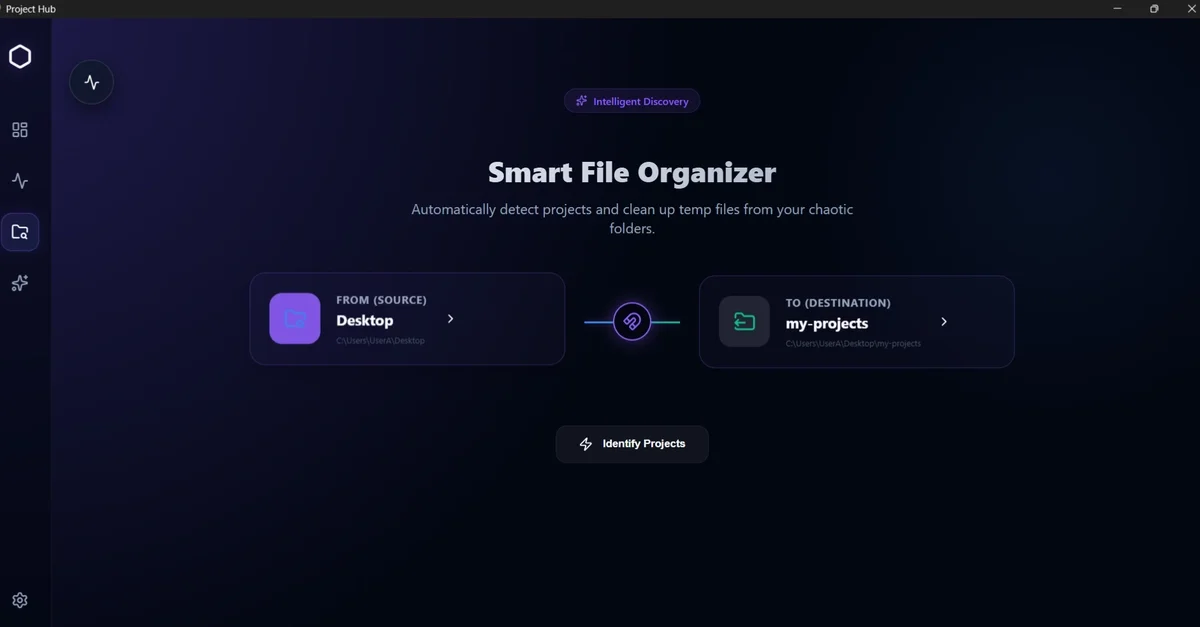Select the TO (DESTINATION) my-projects label

point(827,323)
